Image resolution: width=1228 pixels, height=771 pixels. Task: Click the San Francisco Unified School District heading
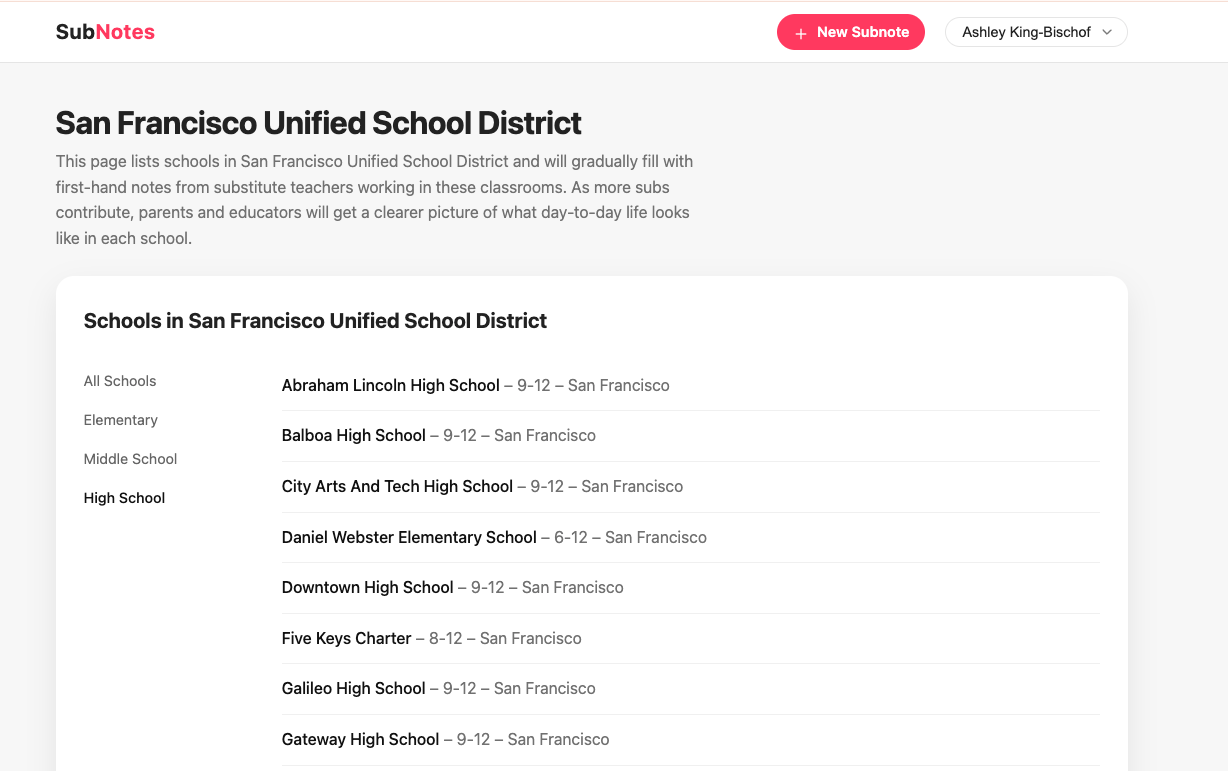317,123
